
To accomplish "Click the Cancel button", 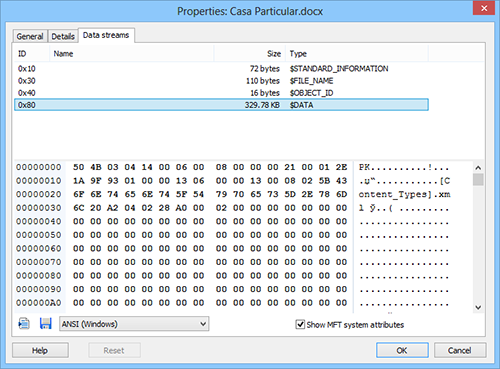I will tap(460, 350).
